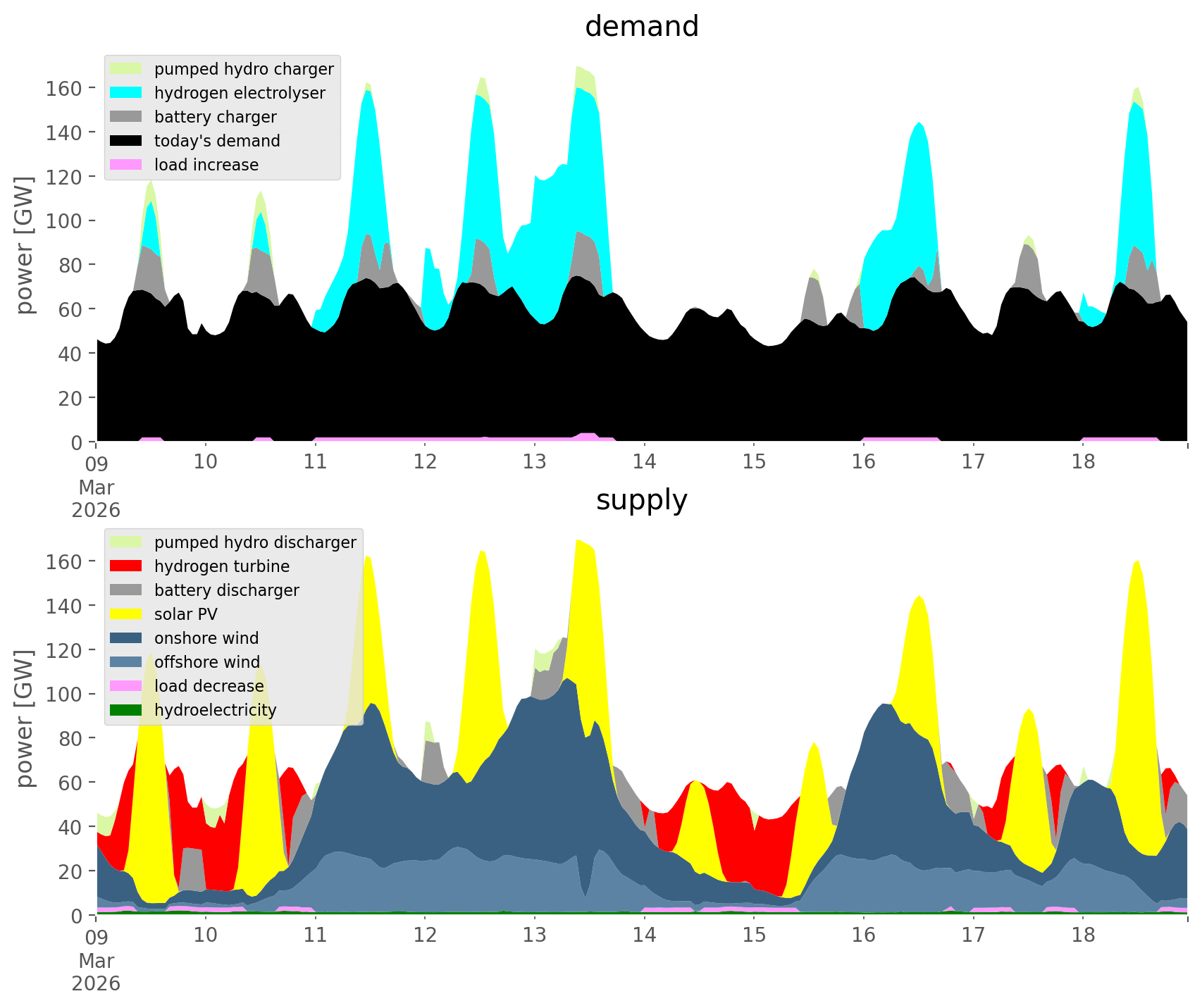Select the offshore wind legend swatch
The image size is (1202, 1008).
126,662
